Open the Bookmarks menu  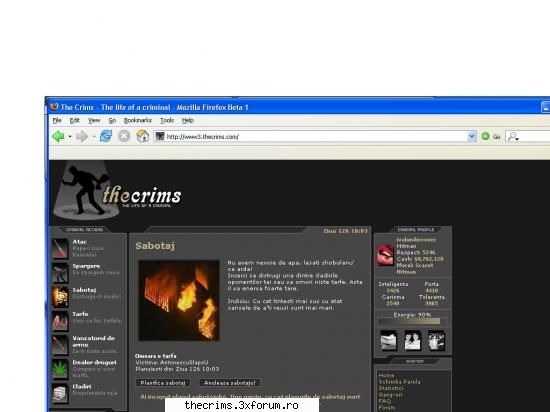pos(138,120)
